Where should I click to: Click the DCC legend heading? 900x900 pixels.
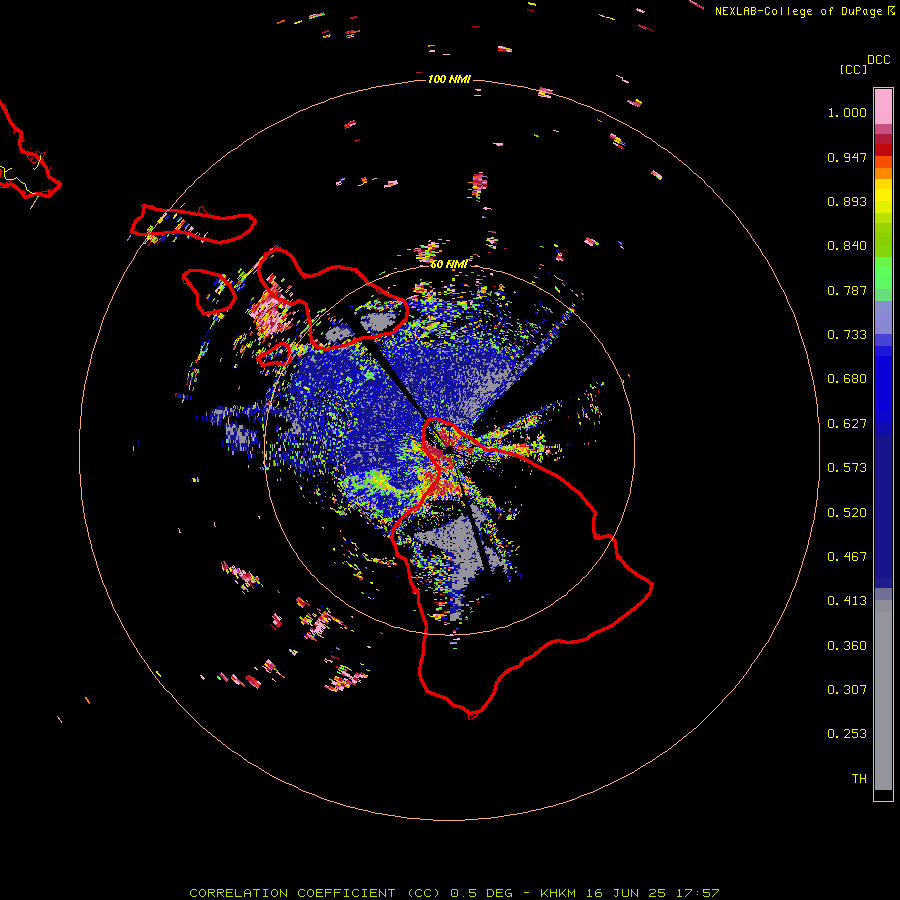click(878, 60)
